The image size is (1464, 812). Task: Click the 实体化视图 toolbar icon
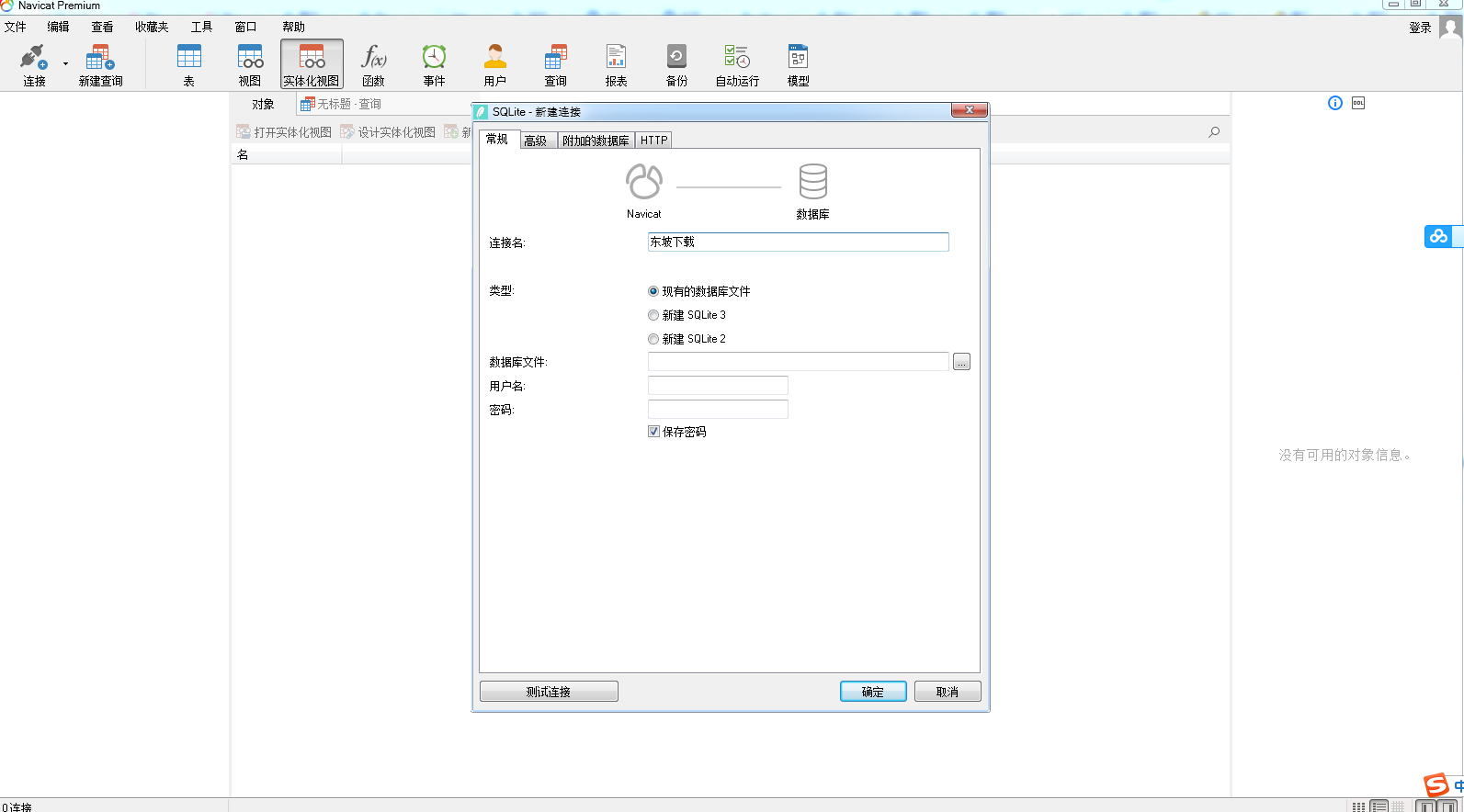(x=312, y=64)
